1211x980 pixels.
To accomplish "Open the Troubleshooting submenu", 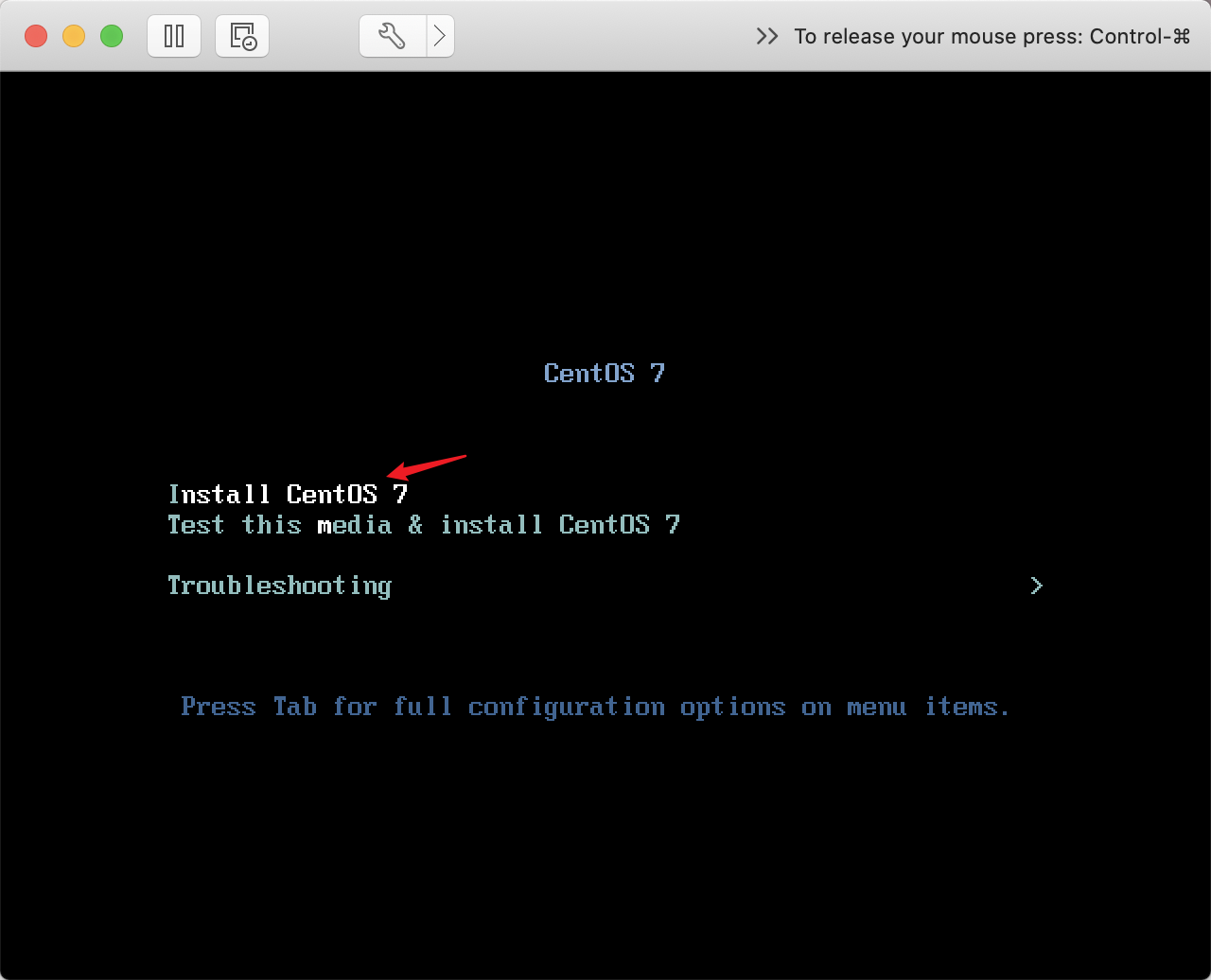I will (279, 586).
